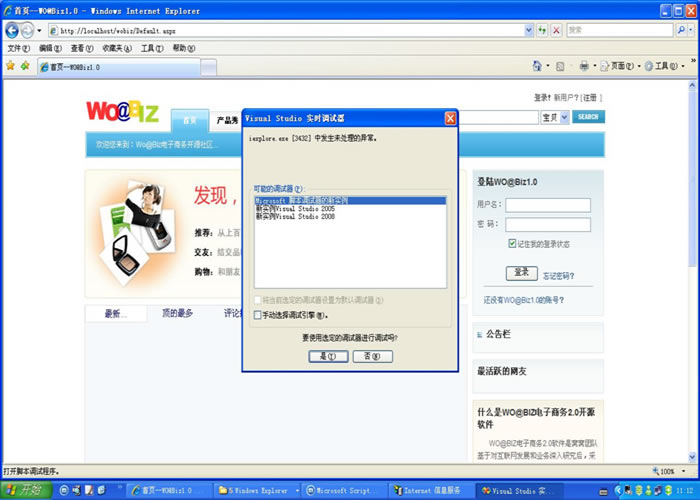Image resolution: width=700 pixels, height=500 pixels.
Task: Expand the command bar overflow chevron
Action: coord(693,60)
